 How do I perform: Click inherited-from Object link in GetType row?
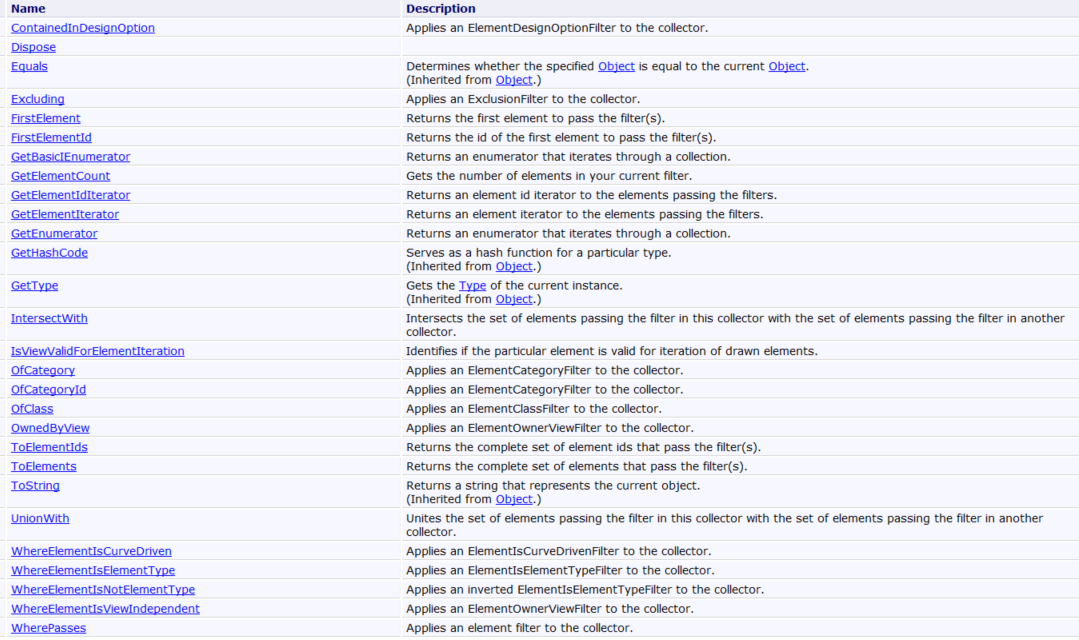coord(514,299)
